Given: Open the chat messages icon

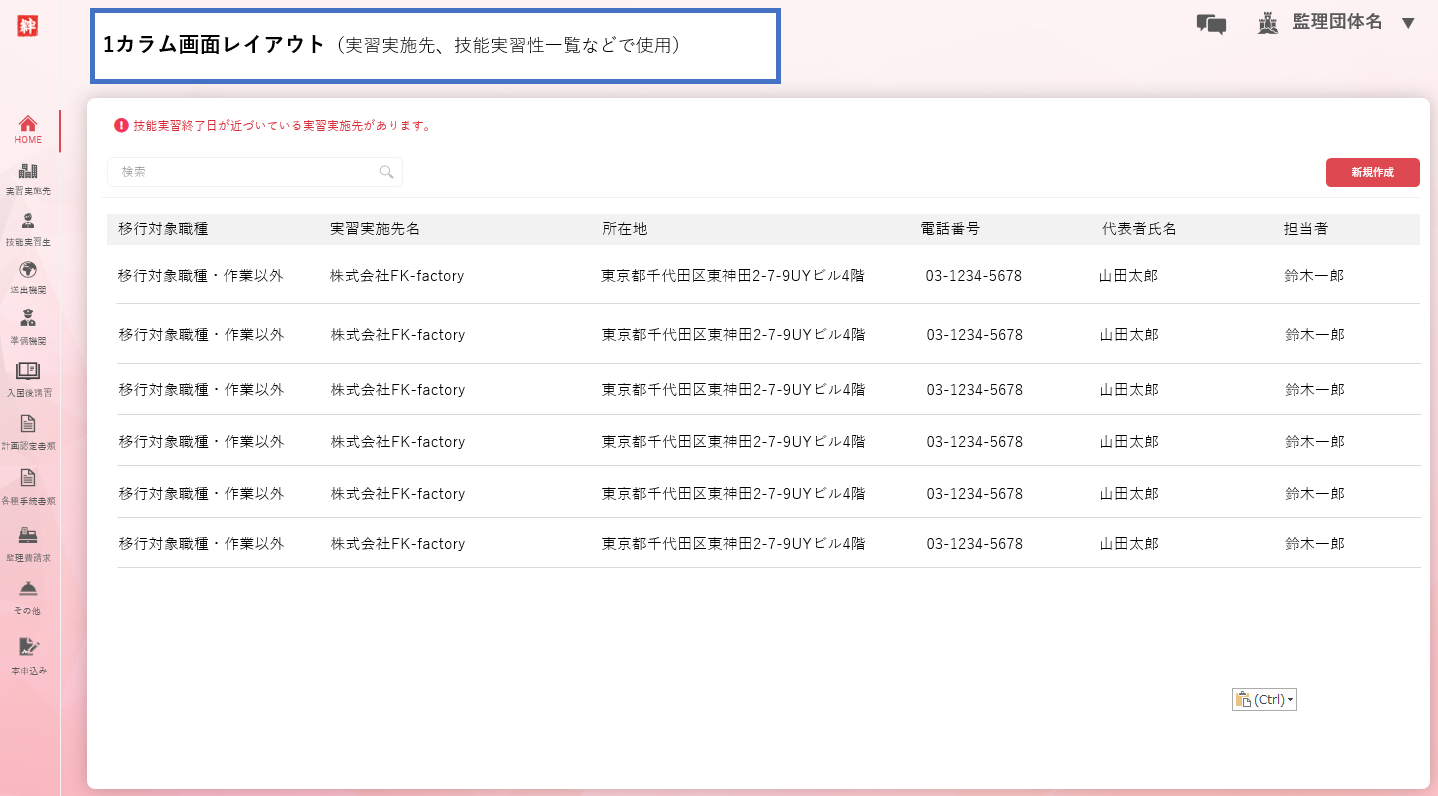Looking at the screenshot, I should pos(1211,24).
